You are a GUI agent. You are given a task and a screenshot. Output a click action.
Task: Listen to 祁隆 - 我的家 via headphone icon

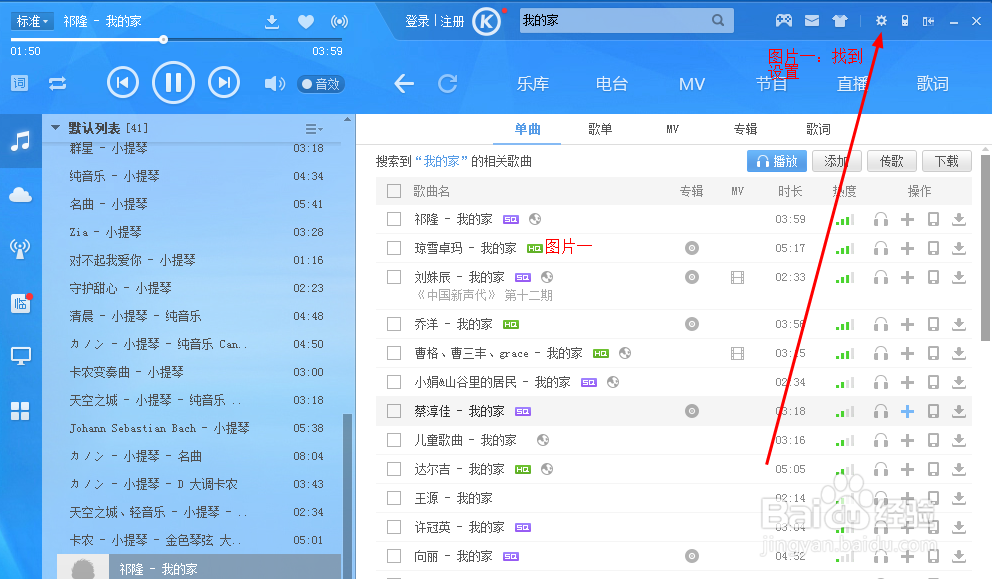[x=881, y=220]
